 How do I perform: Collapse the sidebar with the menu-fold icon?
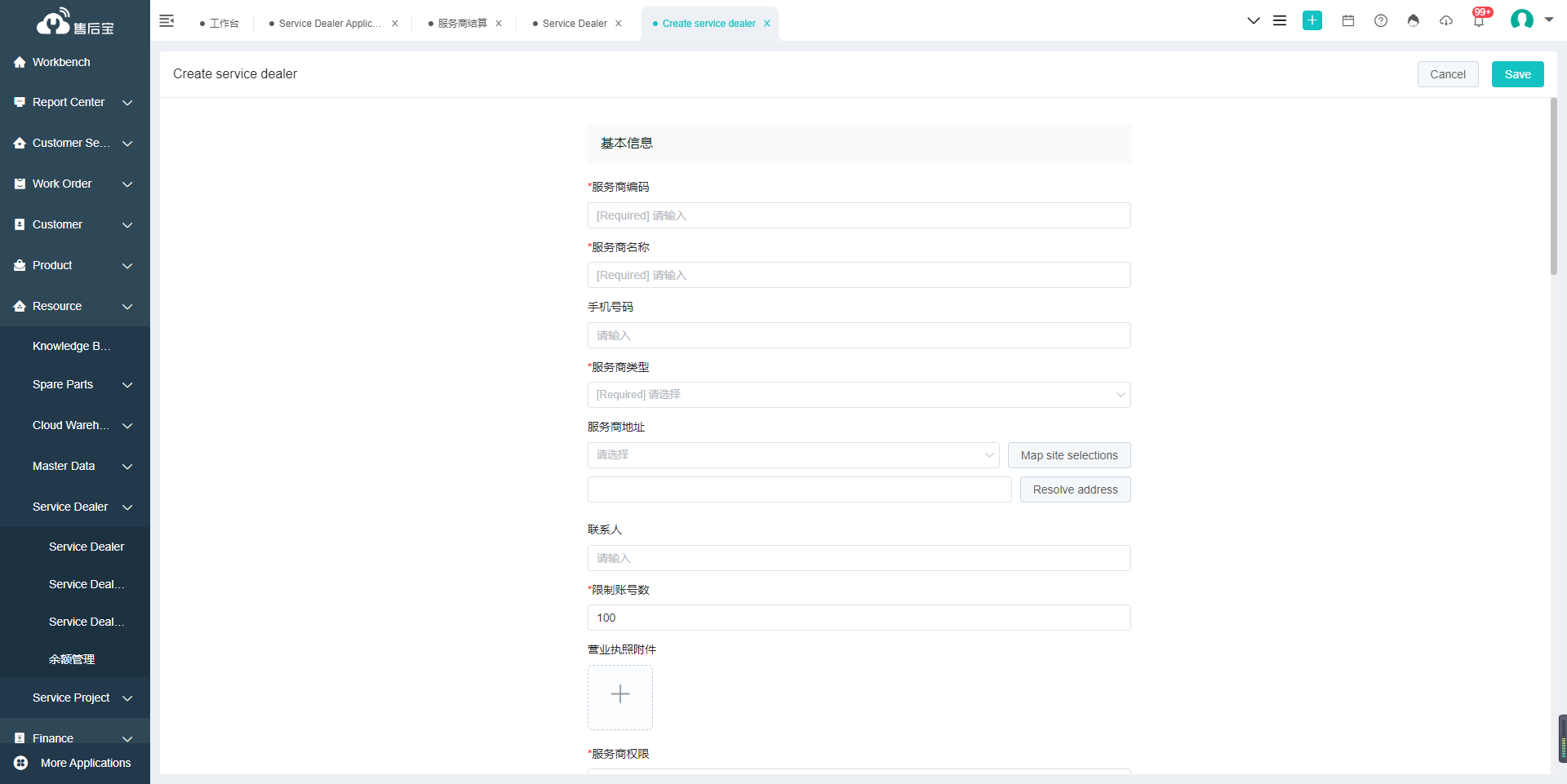tap(166, 21)
